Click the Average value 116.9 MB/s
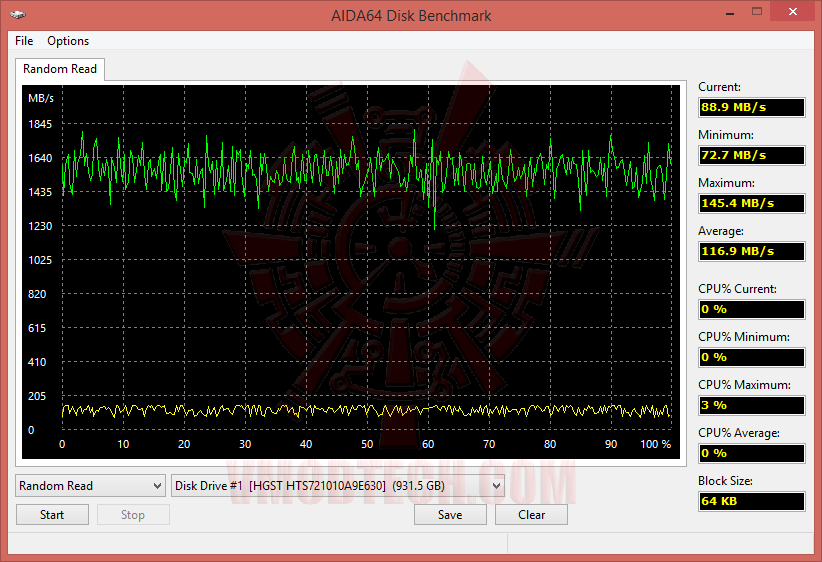The width and height of the screenshot is (822, 562). pyautogui.click(x=751, y=251)
